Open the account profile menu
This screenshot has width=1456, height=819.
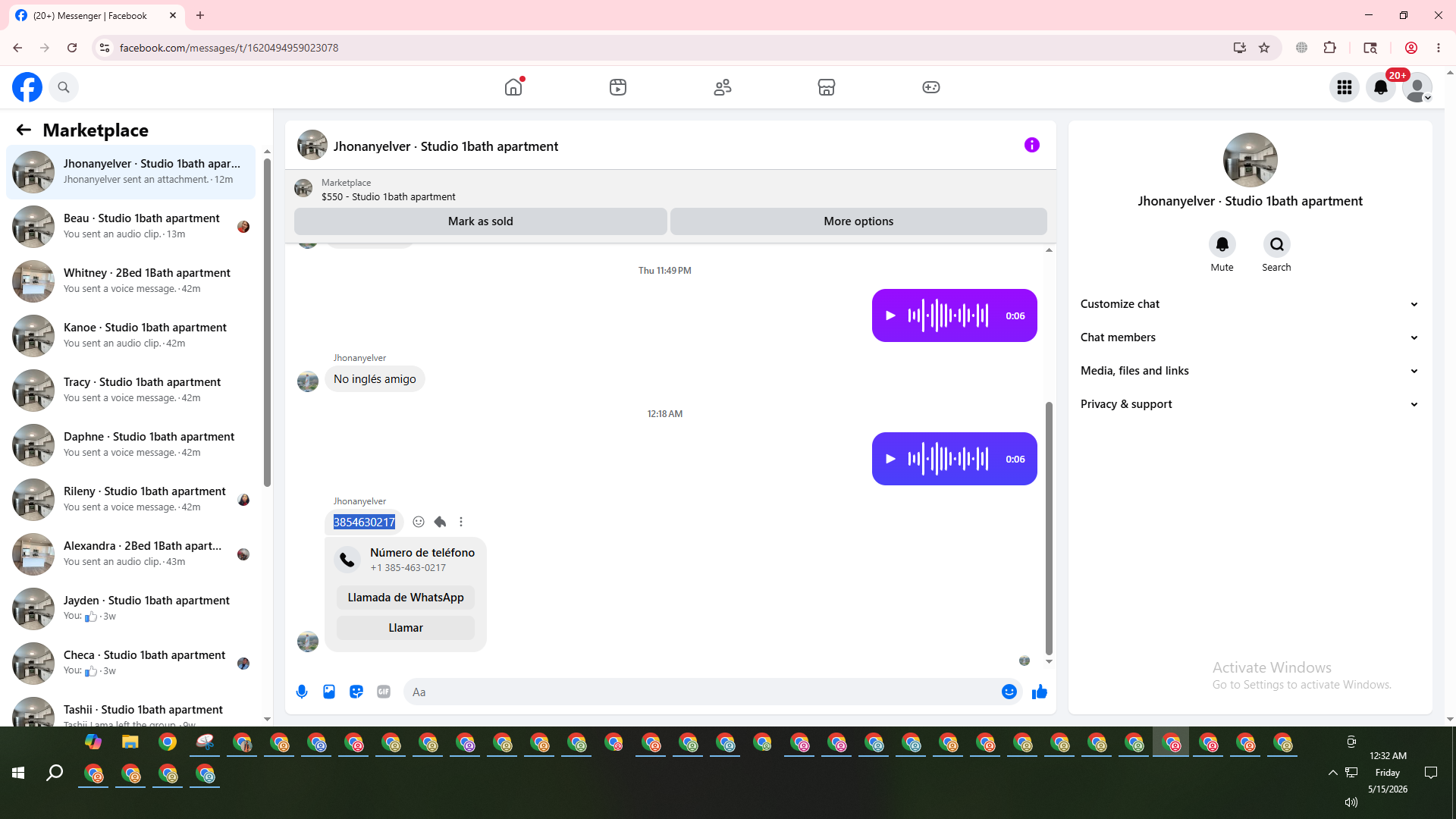pyautogui.click(x=1417, y=87)
